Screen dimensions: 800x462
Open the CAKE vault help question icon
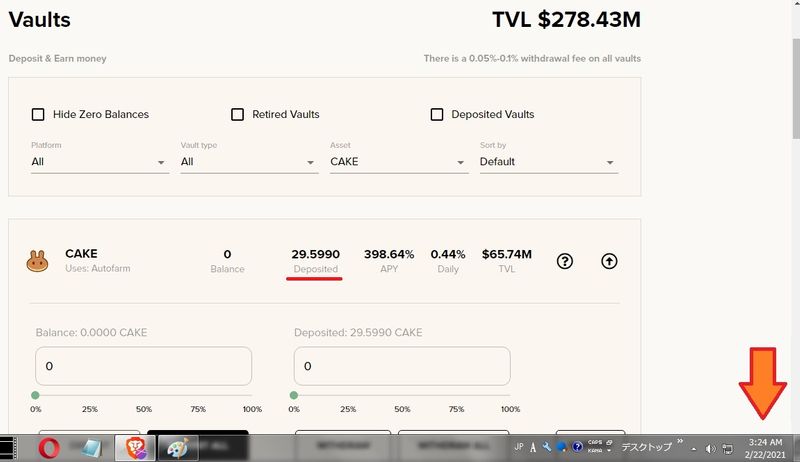(x=565, y=261)
